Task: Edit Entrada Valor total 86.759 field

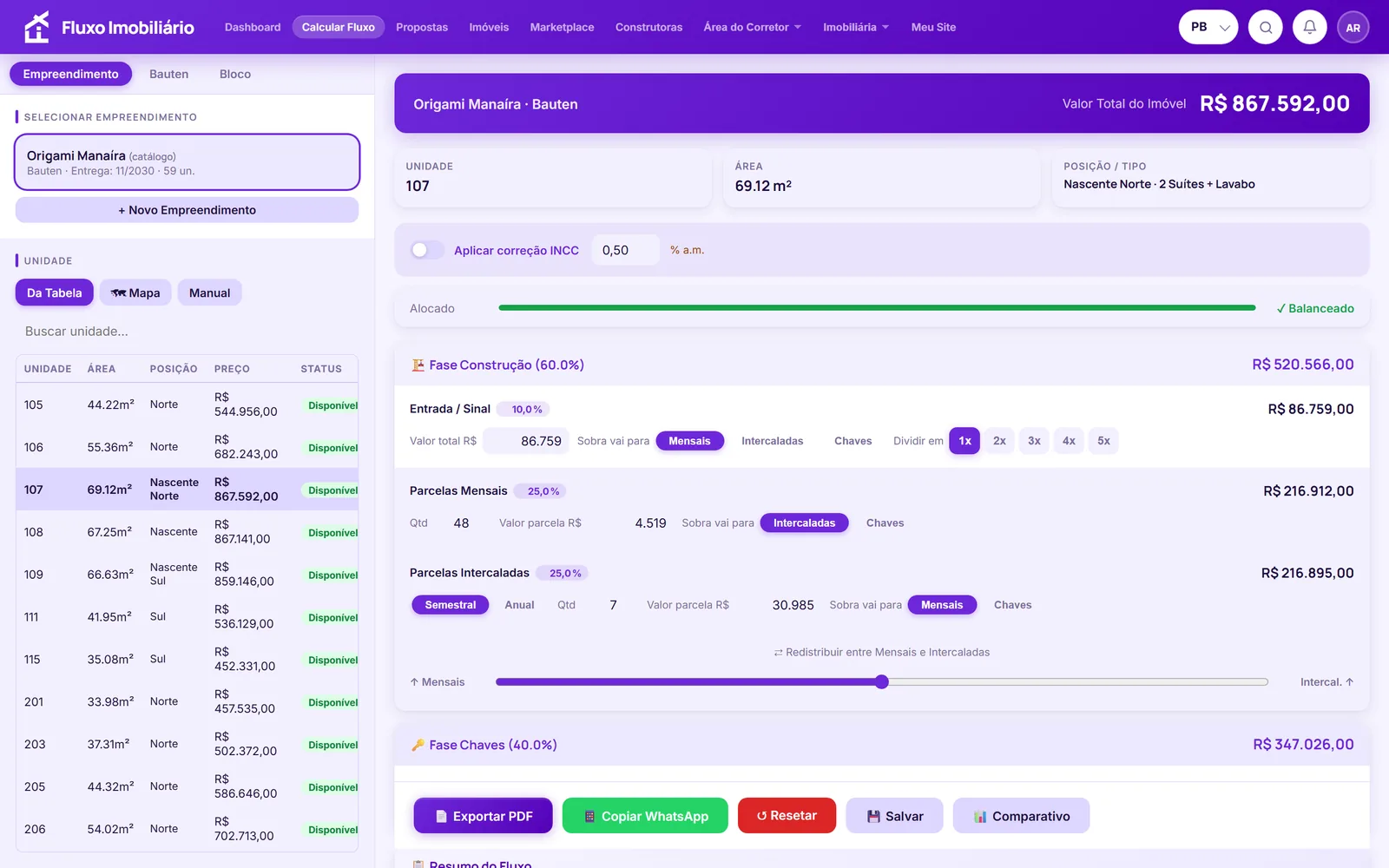Action: coord(525,441)
